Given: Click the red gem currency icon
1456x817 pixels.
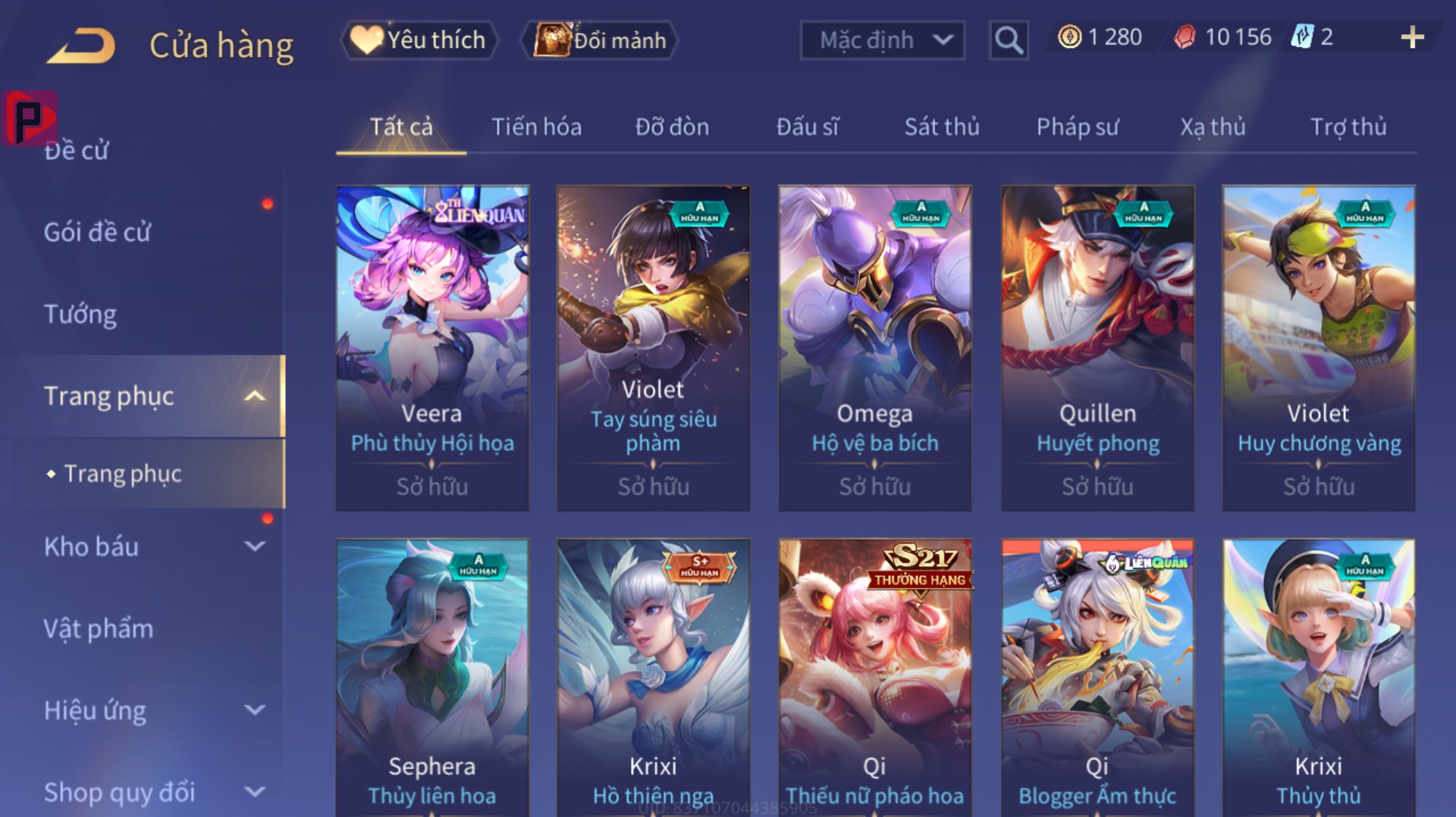Looking at the screenshot, I should pyautogui.click(x=1185, y=36).
